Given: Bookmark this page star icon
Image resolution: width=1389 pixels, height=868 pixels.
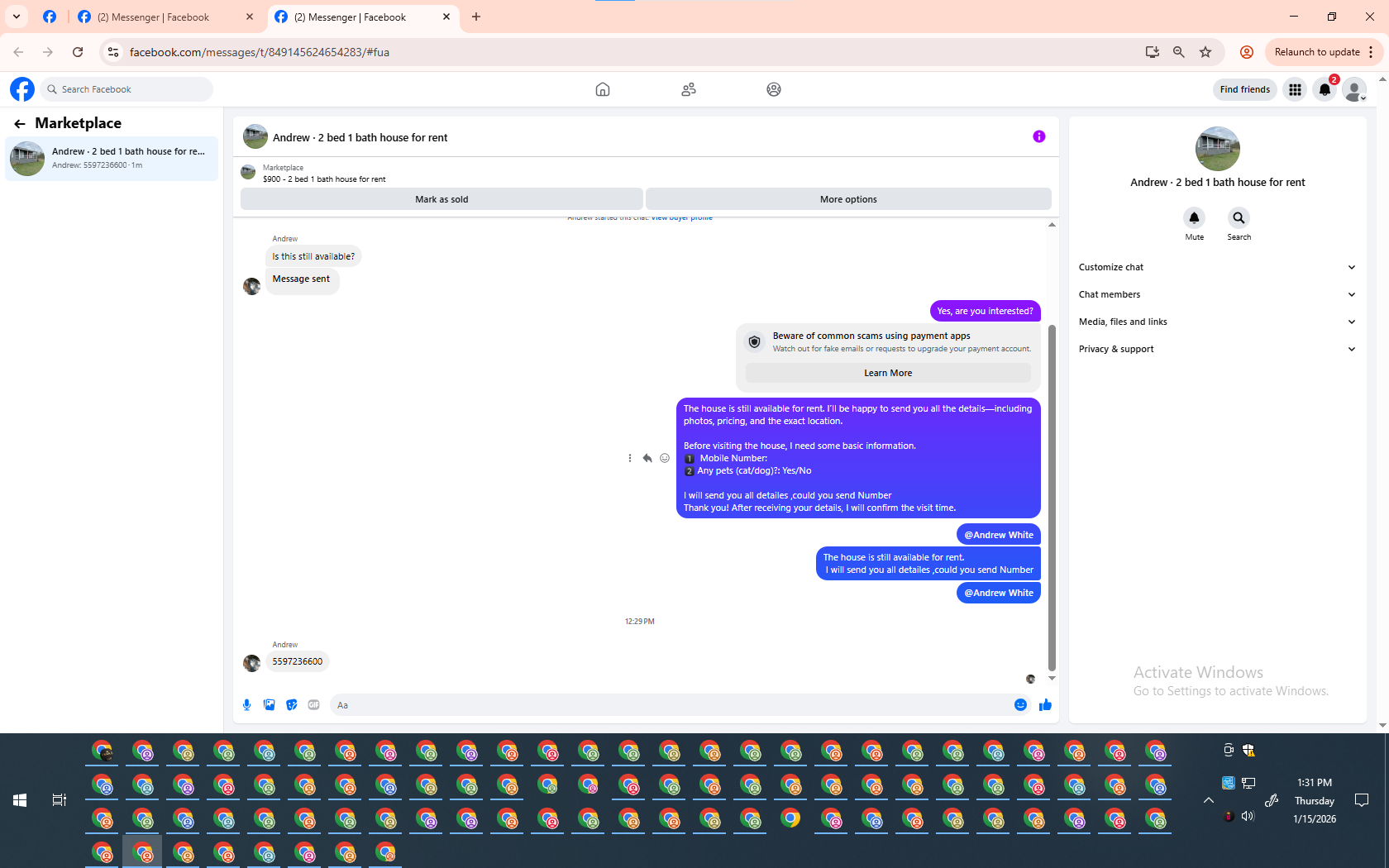Looking at the screenshot, I should [x=1205, y=52].
